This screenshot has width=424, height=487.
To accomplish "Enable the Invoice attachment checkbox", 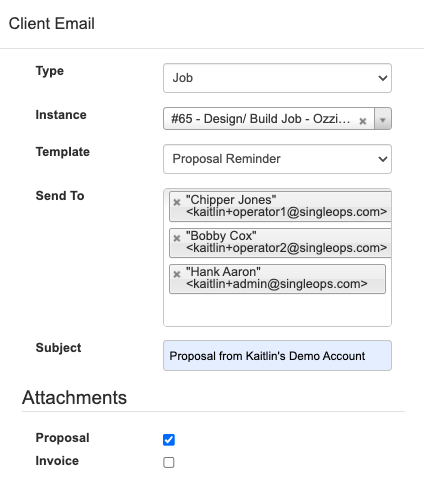I will (x=169, y=462).
